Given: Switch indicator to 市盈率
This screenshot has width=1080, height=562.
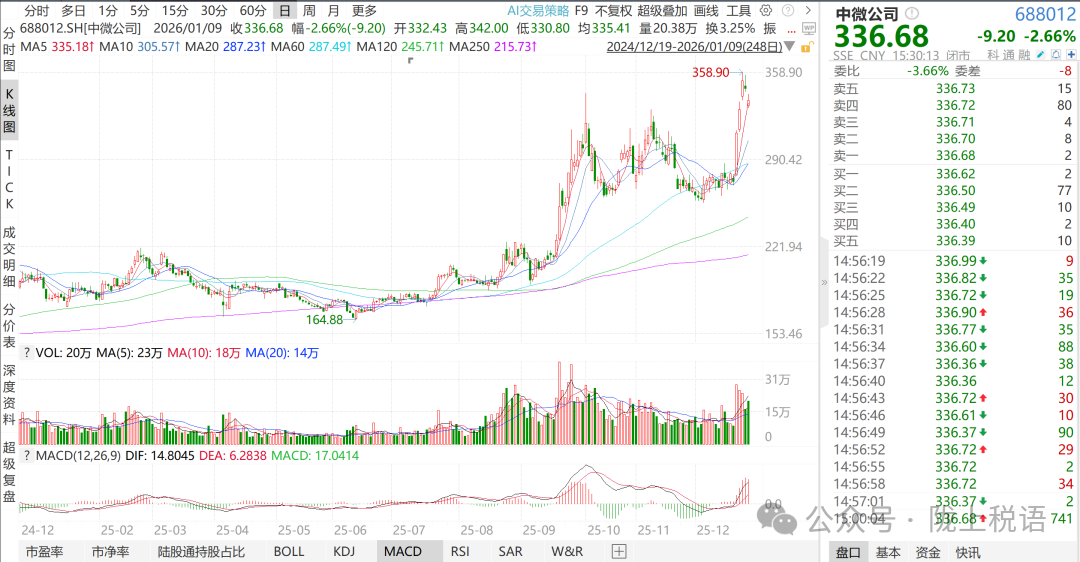Looking at the screenshot, I should tap(44, 552).
